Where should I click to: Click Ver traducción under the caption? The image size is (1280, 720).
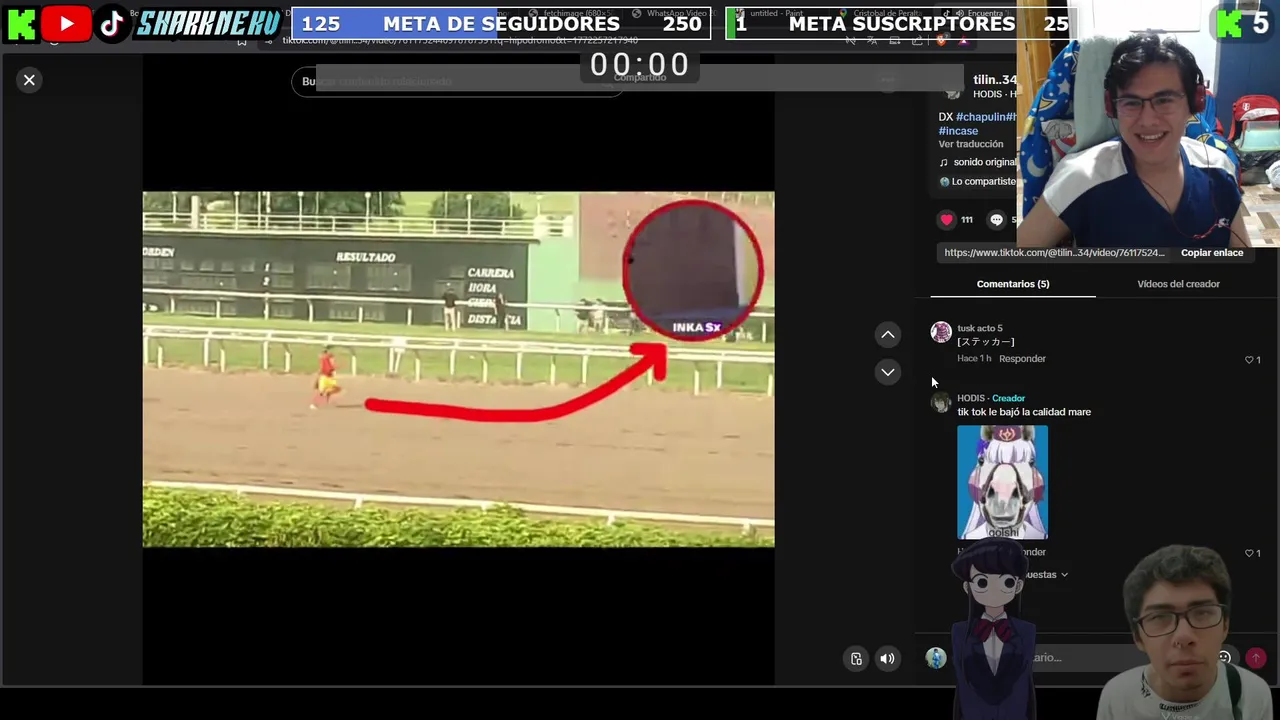[971, 144]
